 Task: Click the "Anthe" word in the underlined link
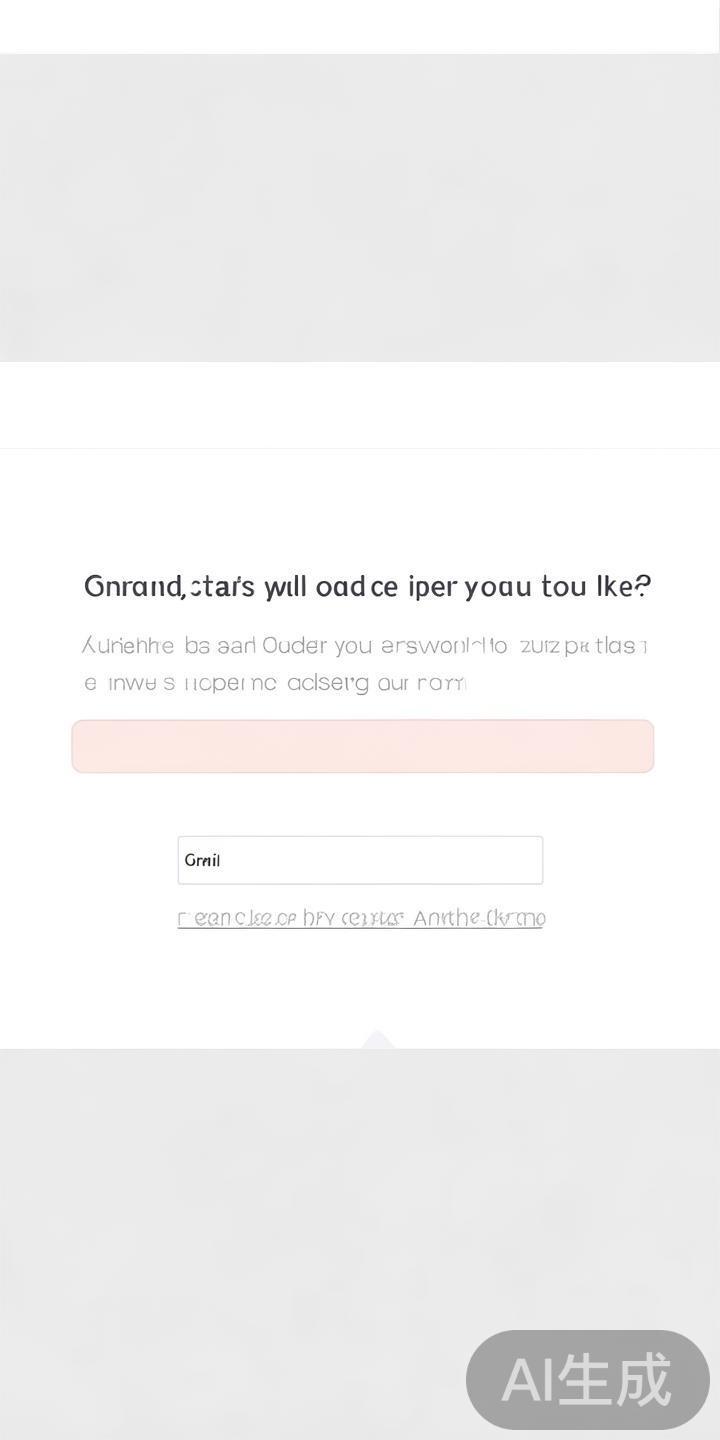pos(446,918)
